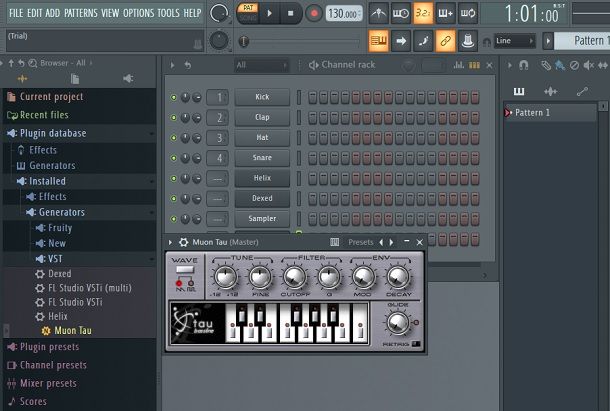Open the ADD menu

[53, 13]
